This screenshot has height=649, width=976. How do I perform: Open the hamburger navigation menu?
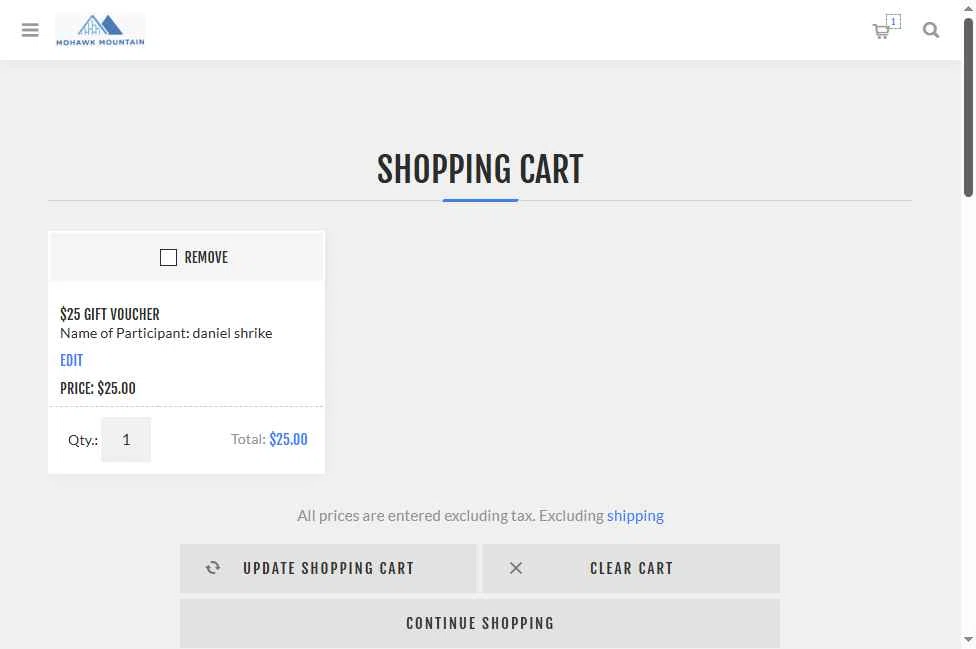pyautogui.click(x=30, y=30)
